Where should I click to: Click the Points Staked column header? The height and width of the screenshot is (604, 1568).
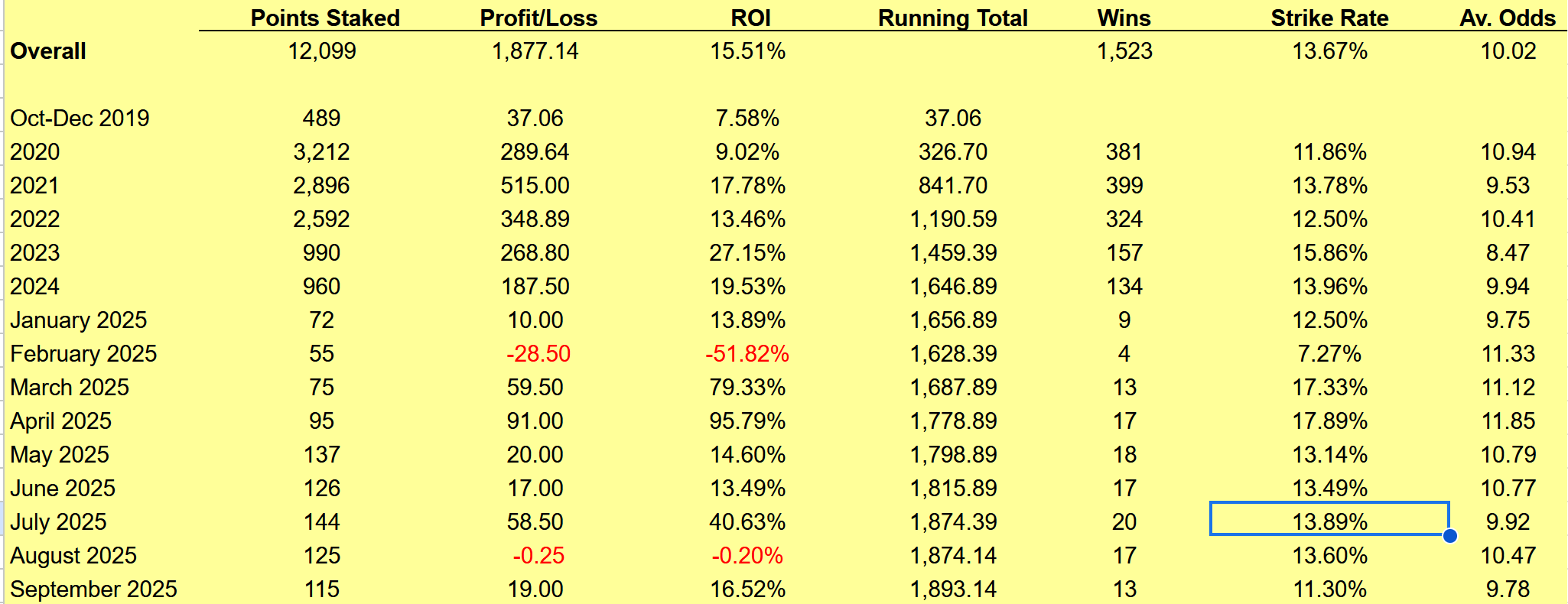click(x=325, y=18)
